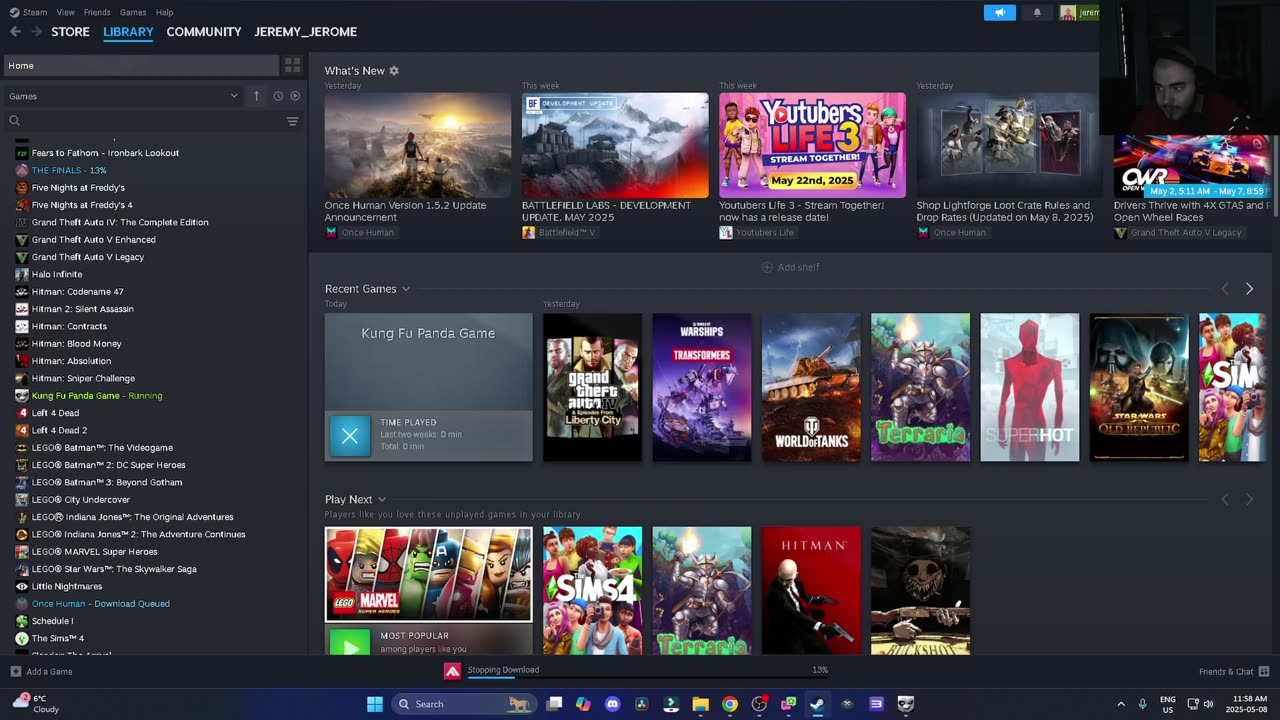
Task: Select Halo Infinite in the game list
Action: tap(57, 274)
